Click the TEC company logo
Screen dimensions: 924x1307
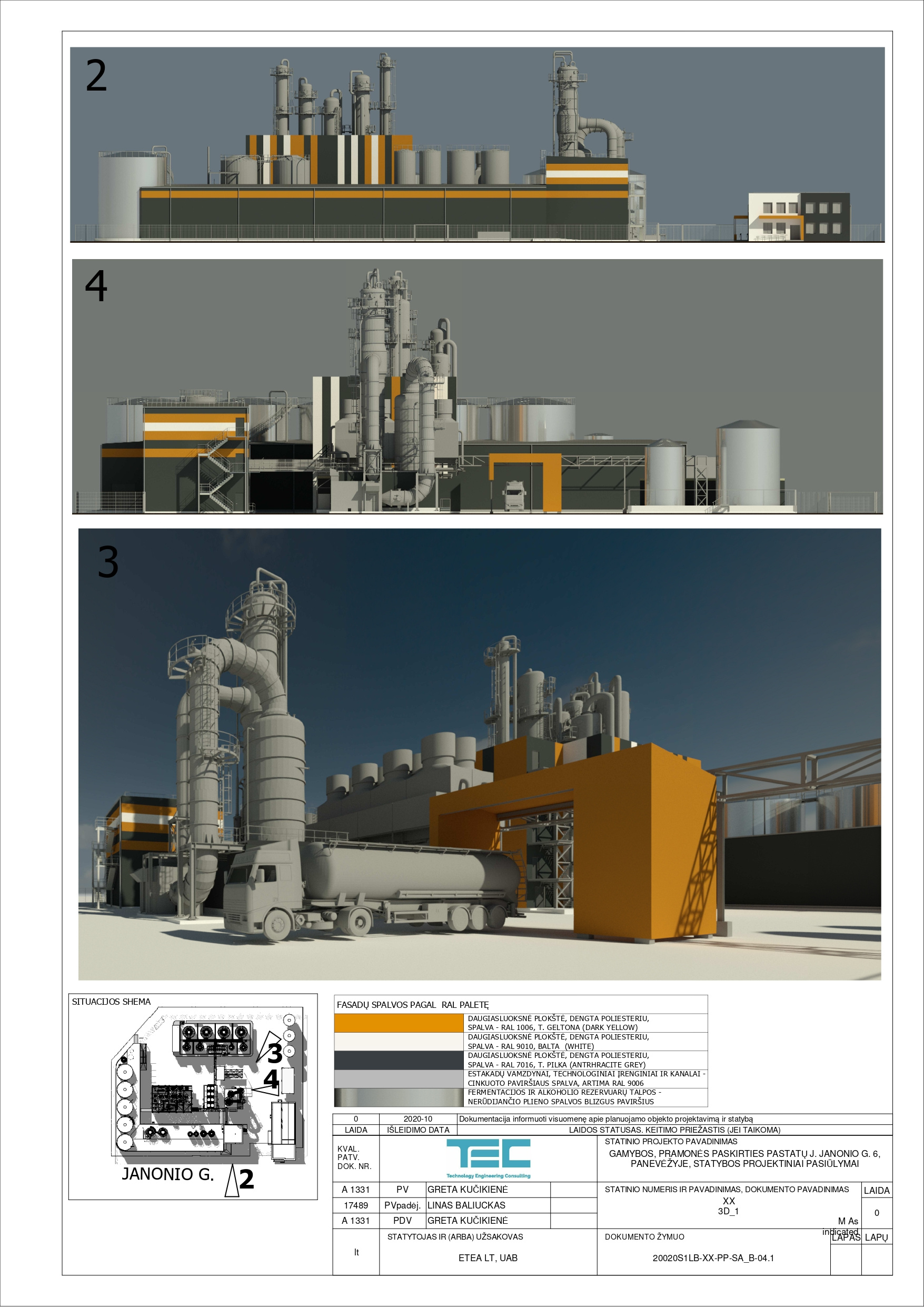tap(488, 1158)
